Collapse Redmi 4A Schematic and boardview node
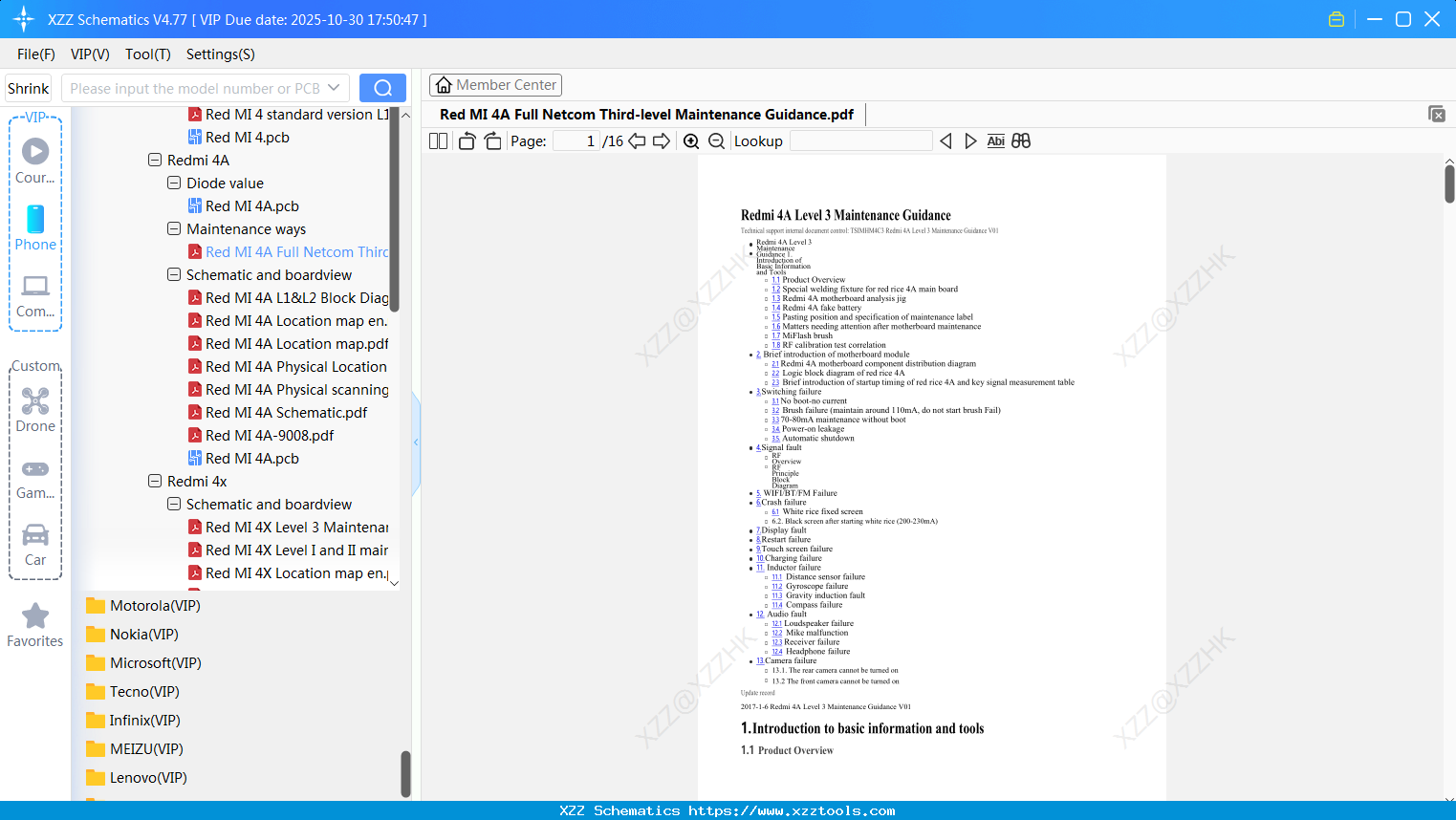Screen dimensions: 1456x820 (x=174, y=274)
